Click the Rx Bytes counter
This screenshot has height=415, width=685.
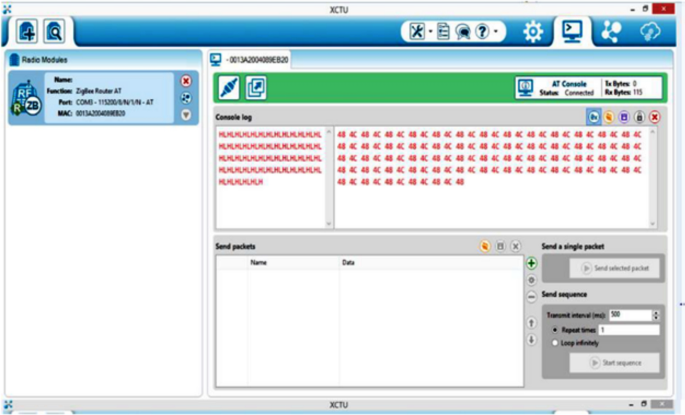click(x=623, y=92)
